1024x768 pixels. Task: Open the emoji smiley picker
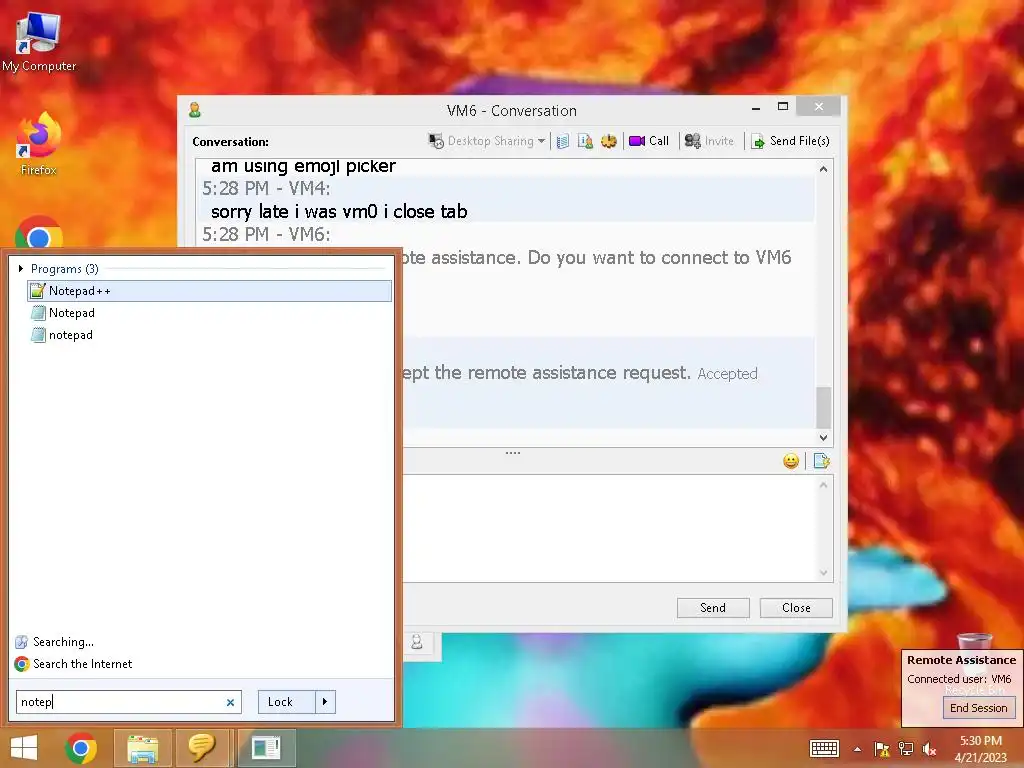[791, 461]
